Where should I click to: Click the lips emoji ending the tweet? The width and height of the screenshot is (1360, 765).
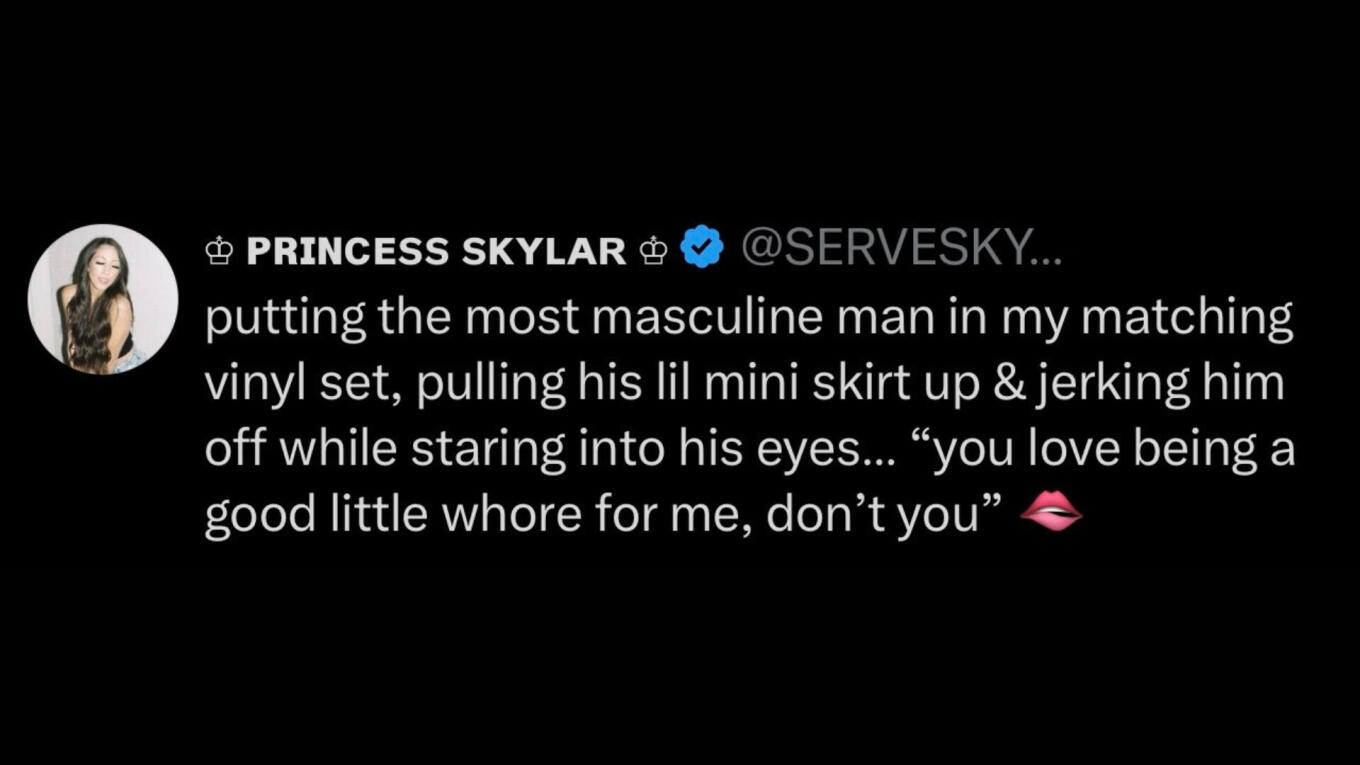(x=1050, y=514)
